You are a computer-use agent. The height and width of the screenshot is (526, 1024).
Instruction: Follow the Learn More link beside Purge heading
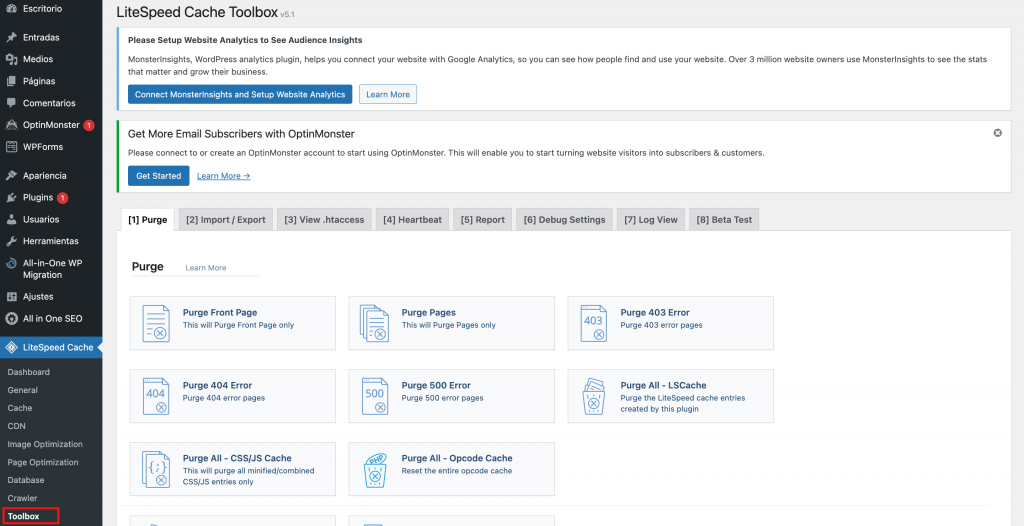[x=206, y=268]
